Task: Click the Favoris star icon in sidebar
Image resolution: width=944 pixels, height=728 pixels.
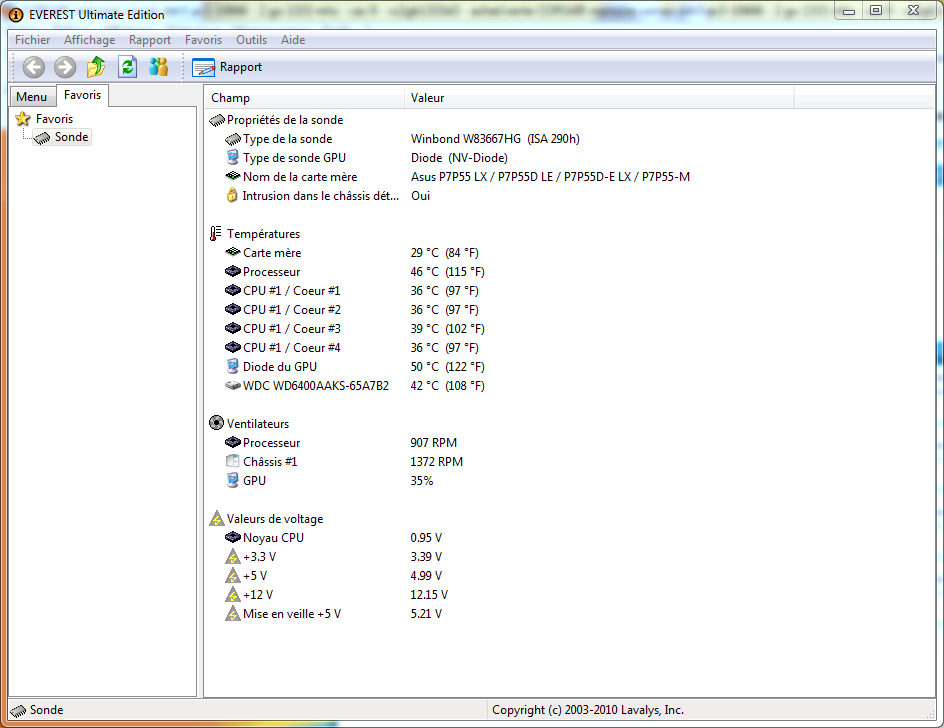Action: (x=21, y=118)
